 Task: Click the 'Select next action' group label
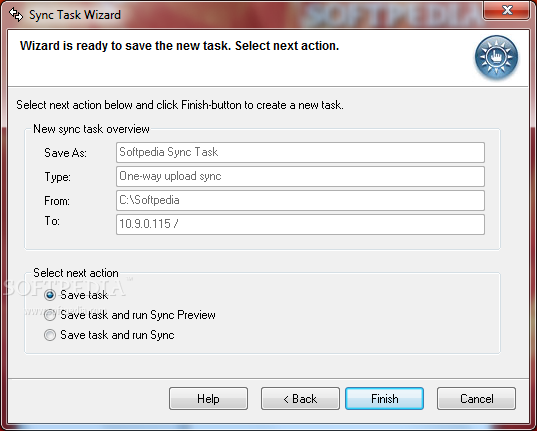76,273
